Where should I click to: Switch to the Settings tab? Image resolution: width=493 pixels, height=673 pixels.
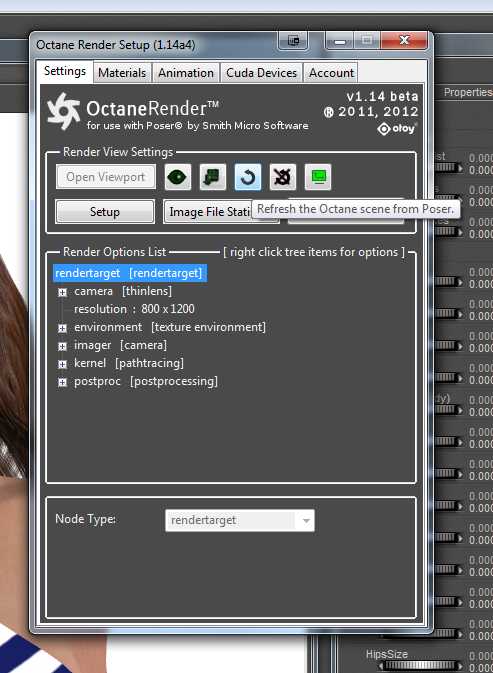[65, 71]
